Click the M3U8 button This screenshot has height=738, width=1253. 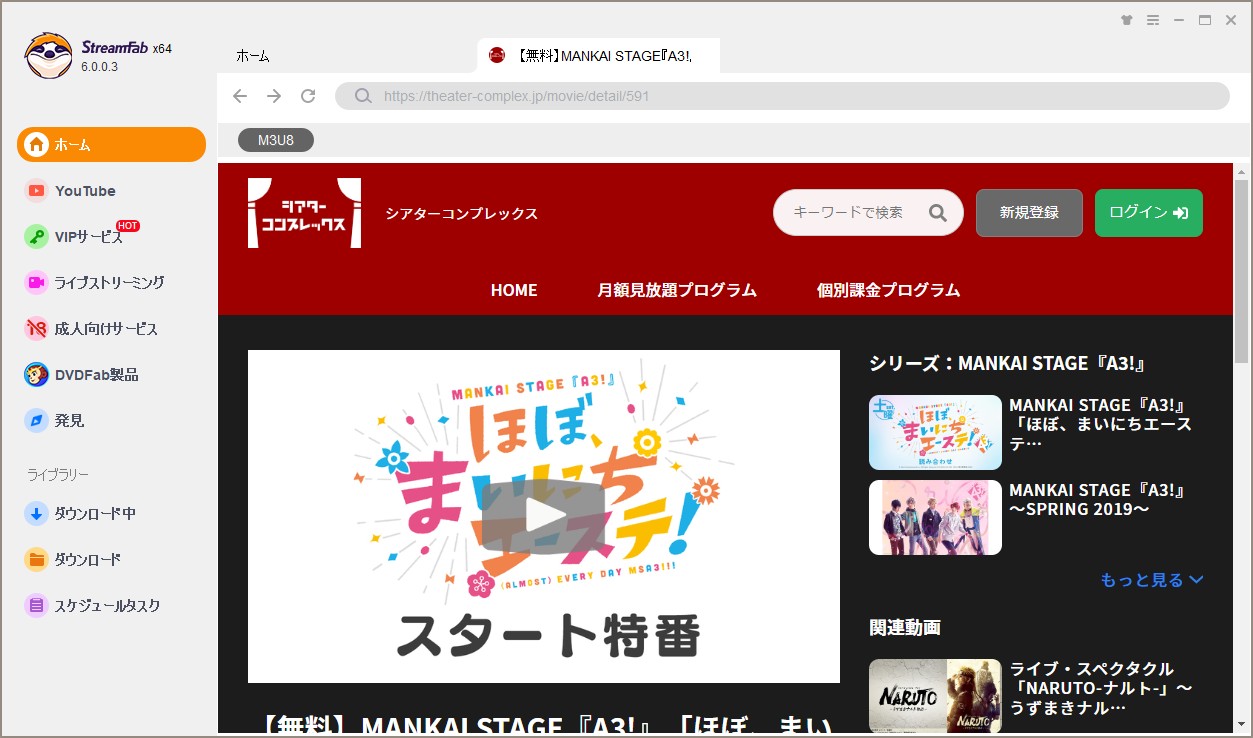tap(276, 140)
